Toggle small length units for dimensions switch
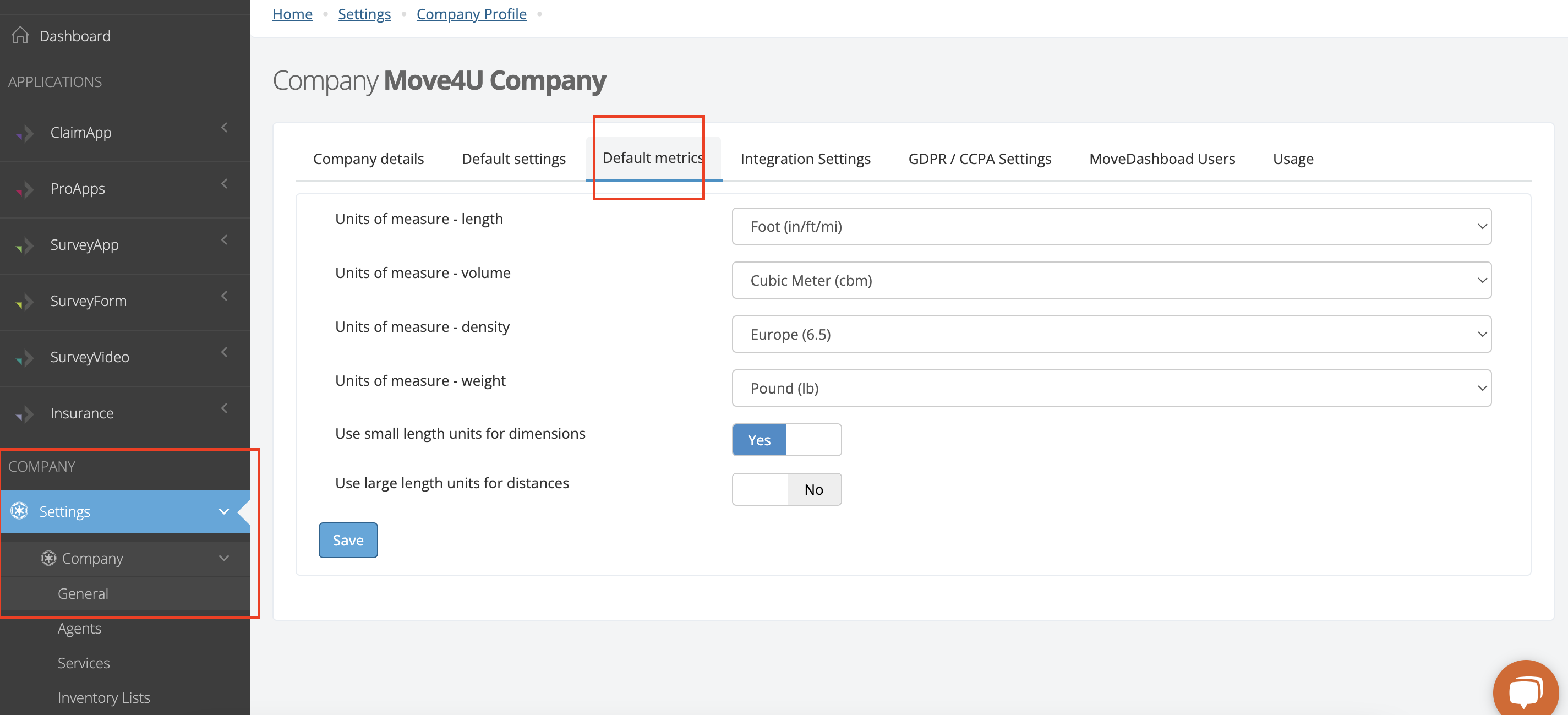The height and width of the screenshot is (715, 1568). (x=786, y=440)
